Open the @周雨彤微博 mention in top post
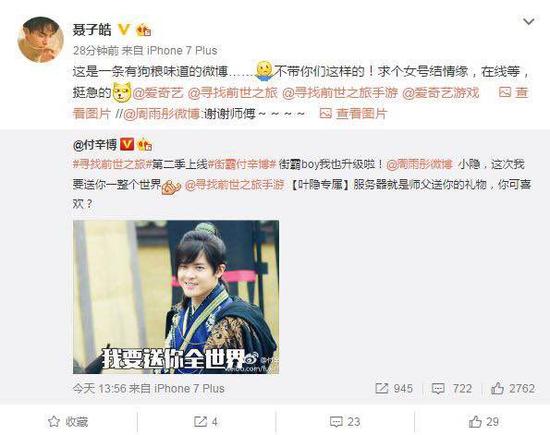This screenshot has width=550, height=435. click(161, 114)
